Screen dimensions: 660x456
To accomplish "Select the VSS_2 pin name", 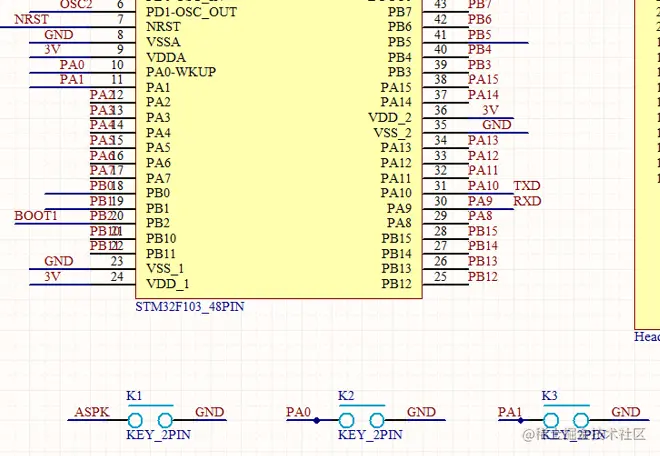I will click(x=393, y=133).
